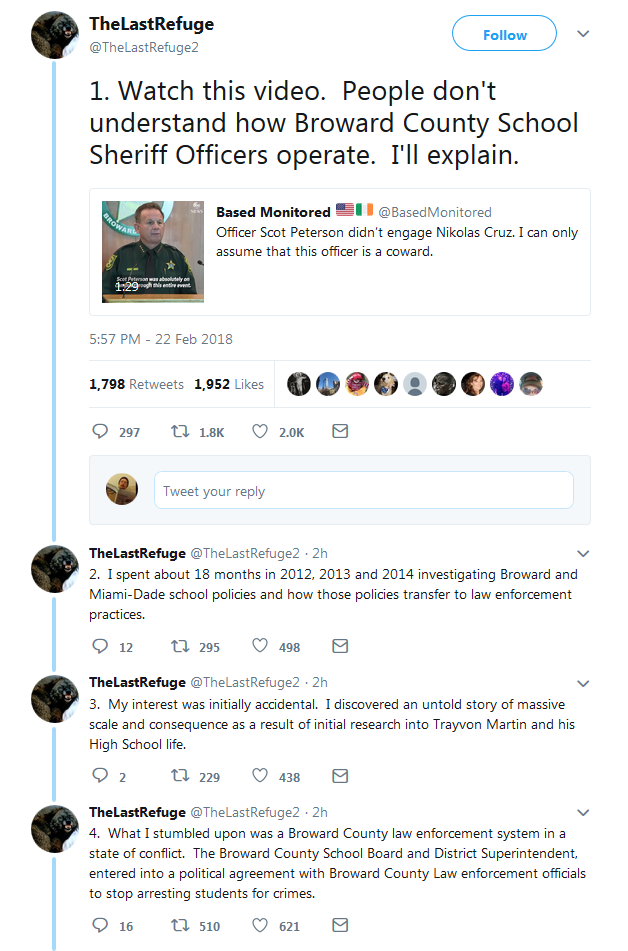The height and width of the screenshot is (951, 628).
Task: Open the 1,798 Retweets list
Action: [136, 384]
